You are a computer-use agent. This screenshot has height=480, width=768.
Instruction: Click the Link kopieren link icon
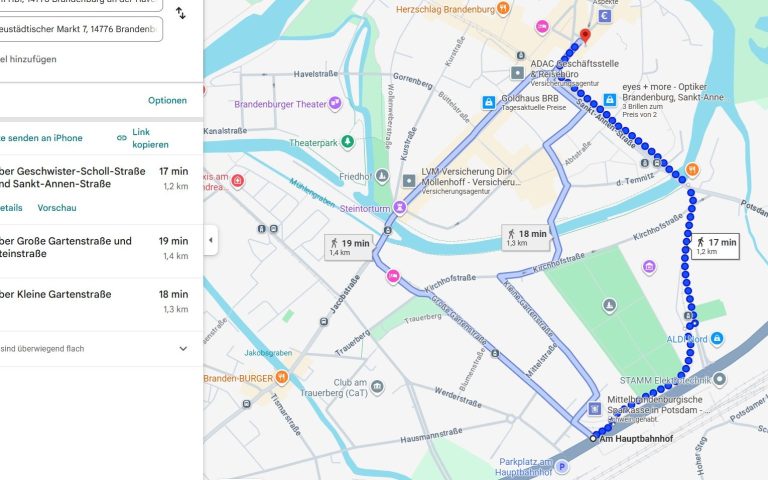click(122, 138)
